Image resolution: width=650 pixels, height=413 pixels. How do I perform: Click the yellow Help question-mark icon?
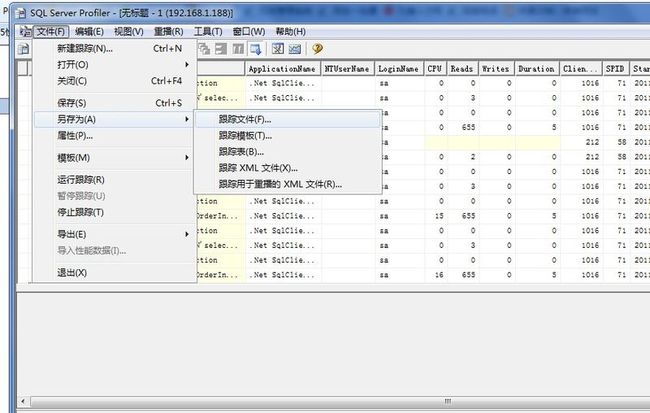click(318, 49)
